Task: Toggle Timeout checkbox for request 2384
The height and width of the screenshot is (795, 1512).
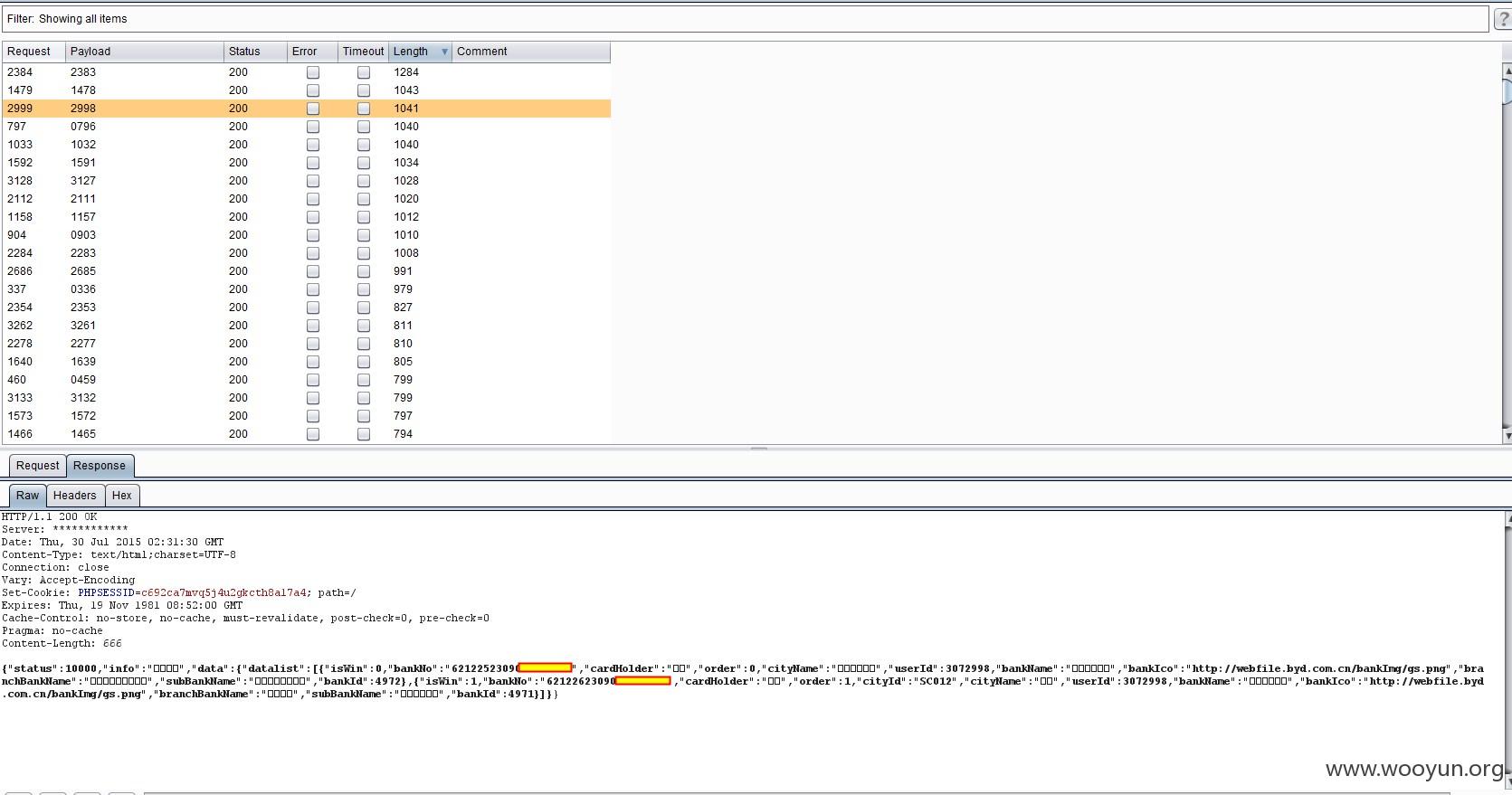Action: (364, 72)
